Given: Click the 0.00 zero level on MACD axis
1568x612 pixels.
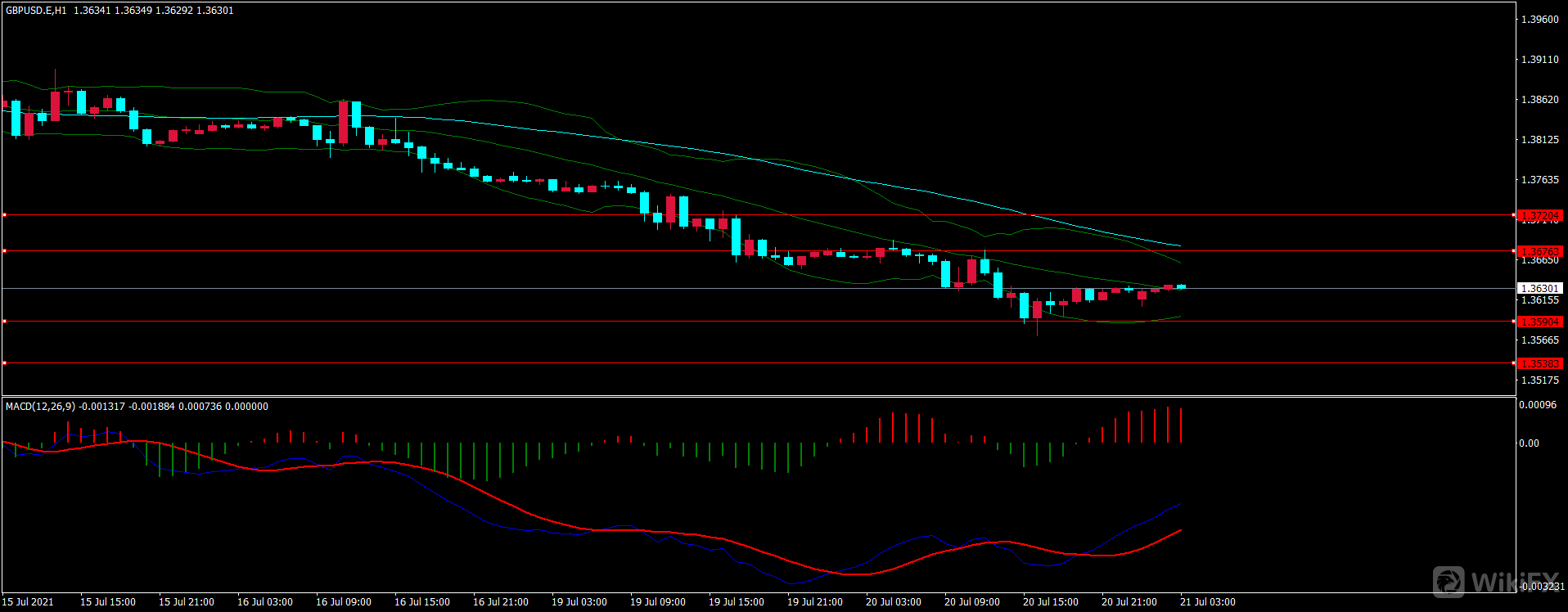Looking at the screenshot, I should tap(1529, 443).
